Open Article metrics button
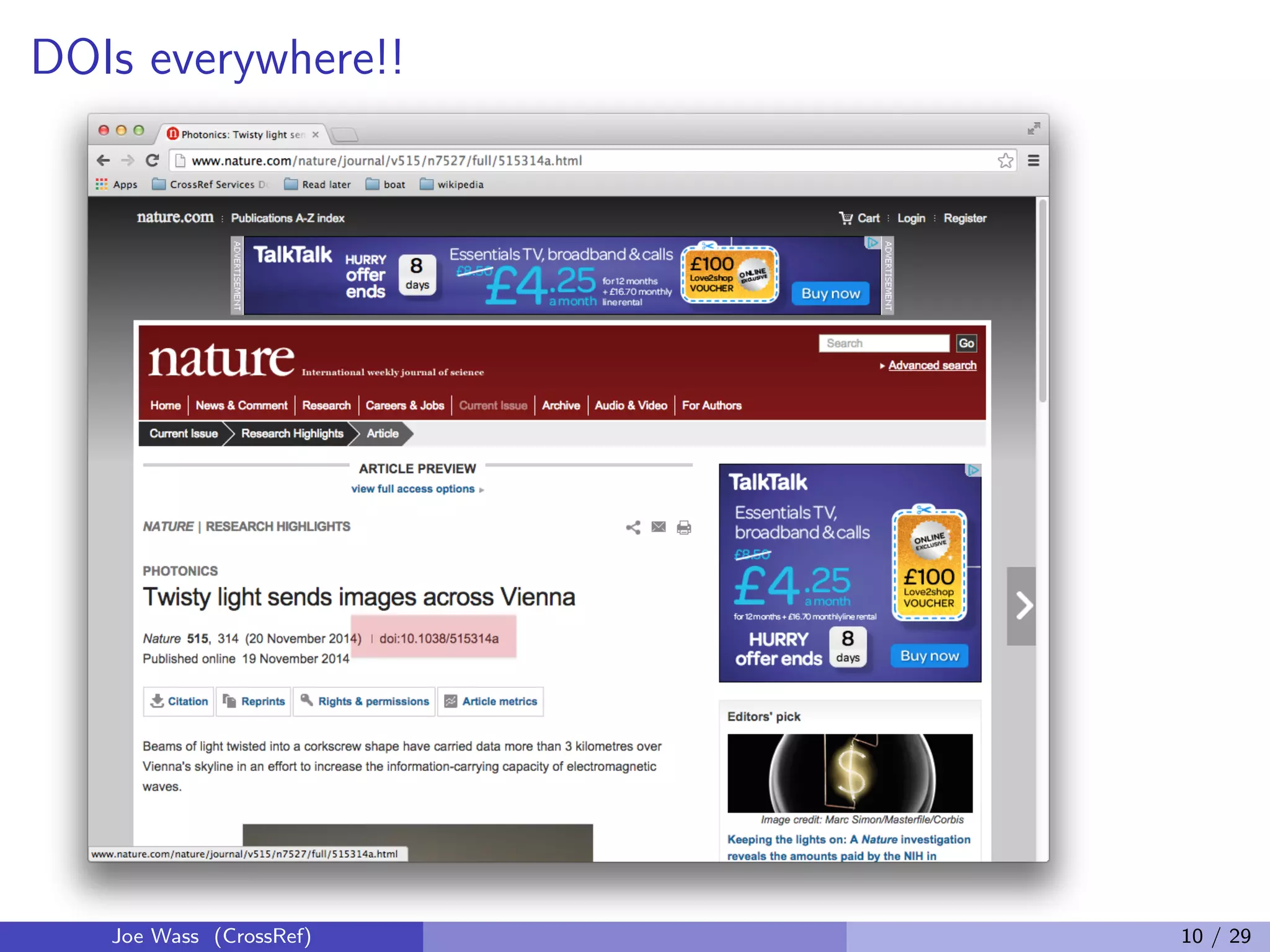This screenshot has height=952, width=1270. (491, 702)
